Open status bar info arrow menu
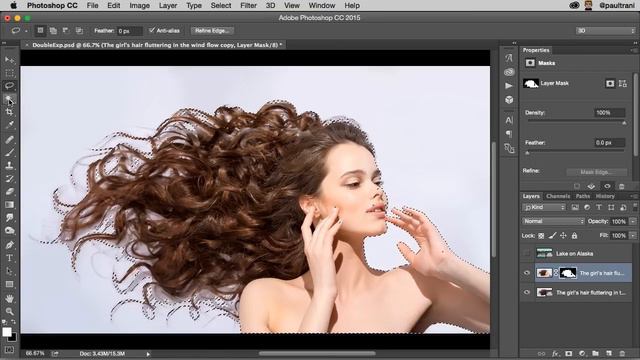This screenshot has width=640, height=360. pyautogui.click(x=148, y=354)
